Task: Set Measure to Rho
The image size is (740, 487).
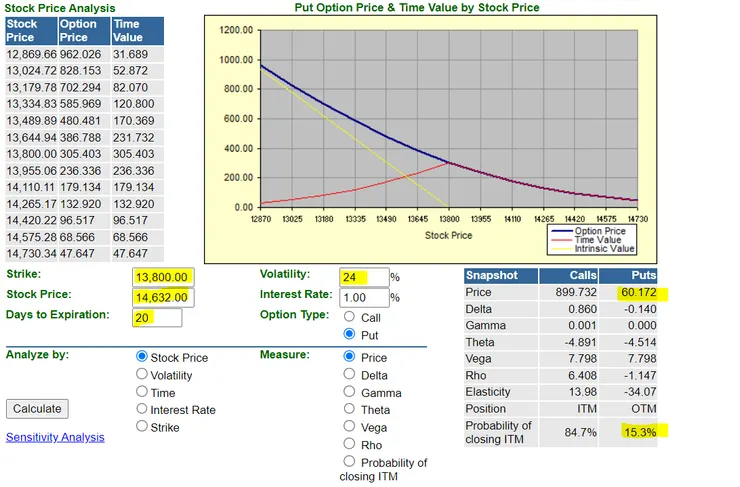Action: pyautogui.click(x=349, y=444)
